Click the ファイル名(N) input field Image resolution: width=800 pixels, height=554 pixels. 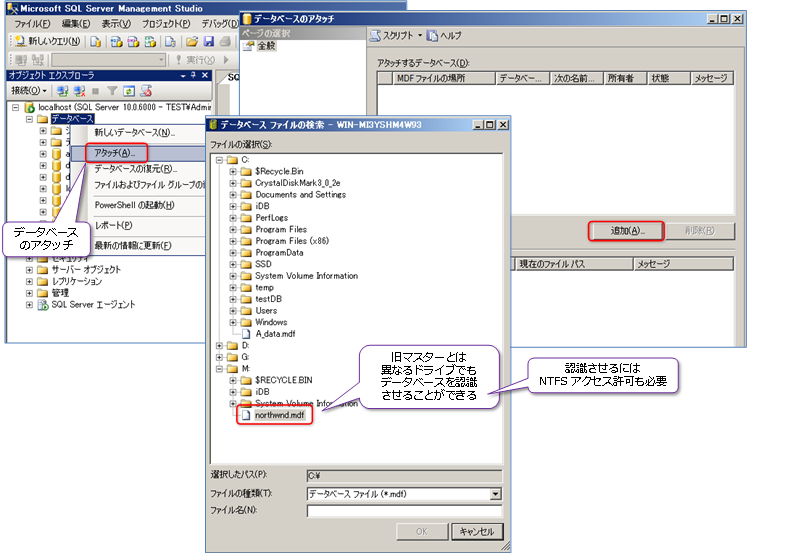(404, 510)
